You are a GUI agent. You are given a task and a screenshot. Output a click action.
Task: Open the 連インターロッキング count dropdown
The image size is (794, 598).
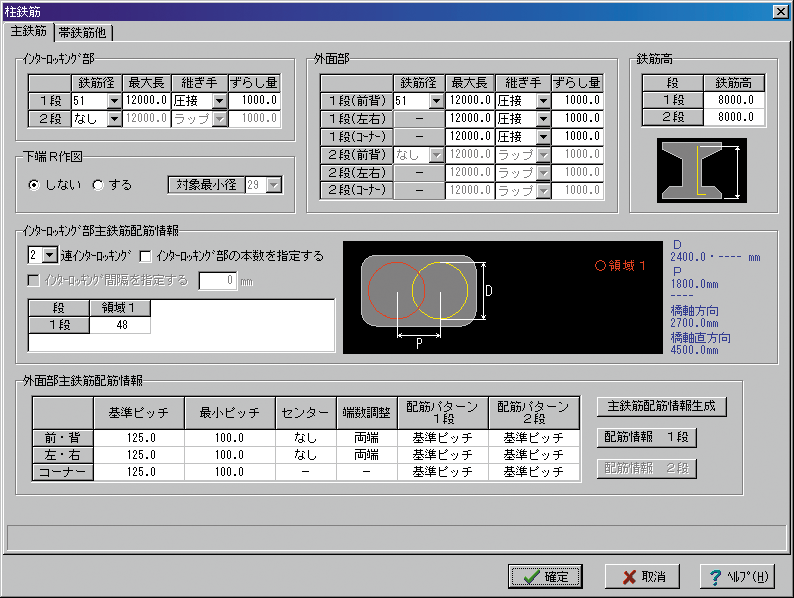[x=50, y=256]
